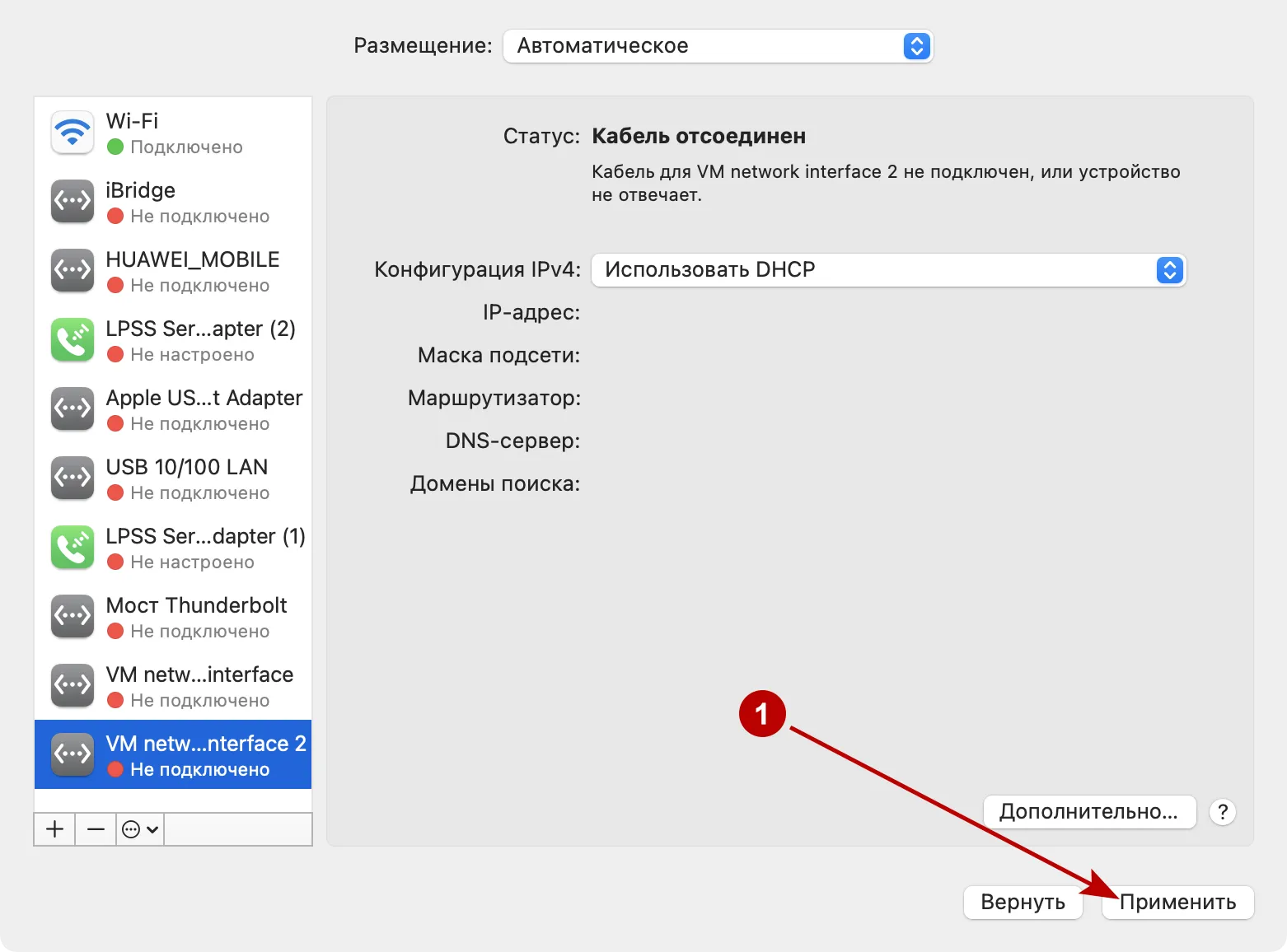The image size is (1287, 952).
Task: Click the green LPSS Serial Adapter (1) icon
Action: pyautogui.click(x=72, y=547)
